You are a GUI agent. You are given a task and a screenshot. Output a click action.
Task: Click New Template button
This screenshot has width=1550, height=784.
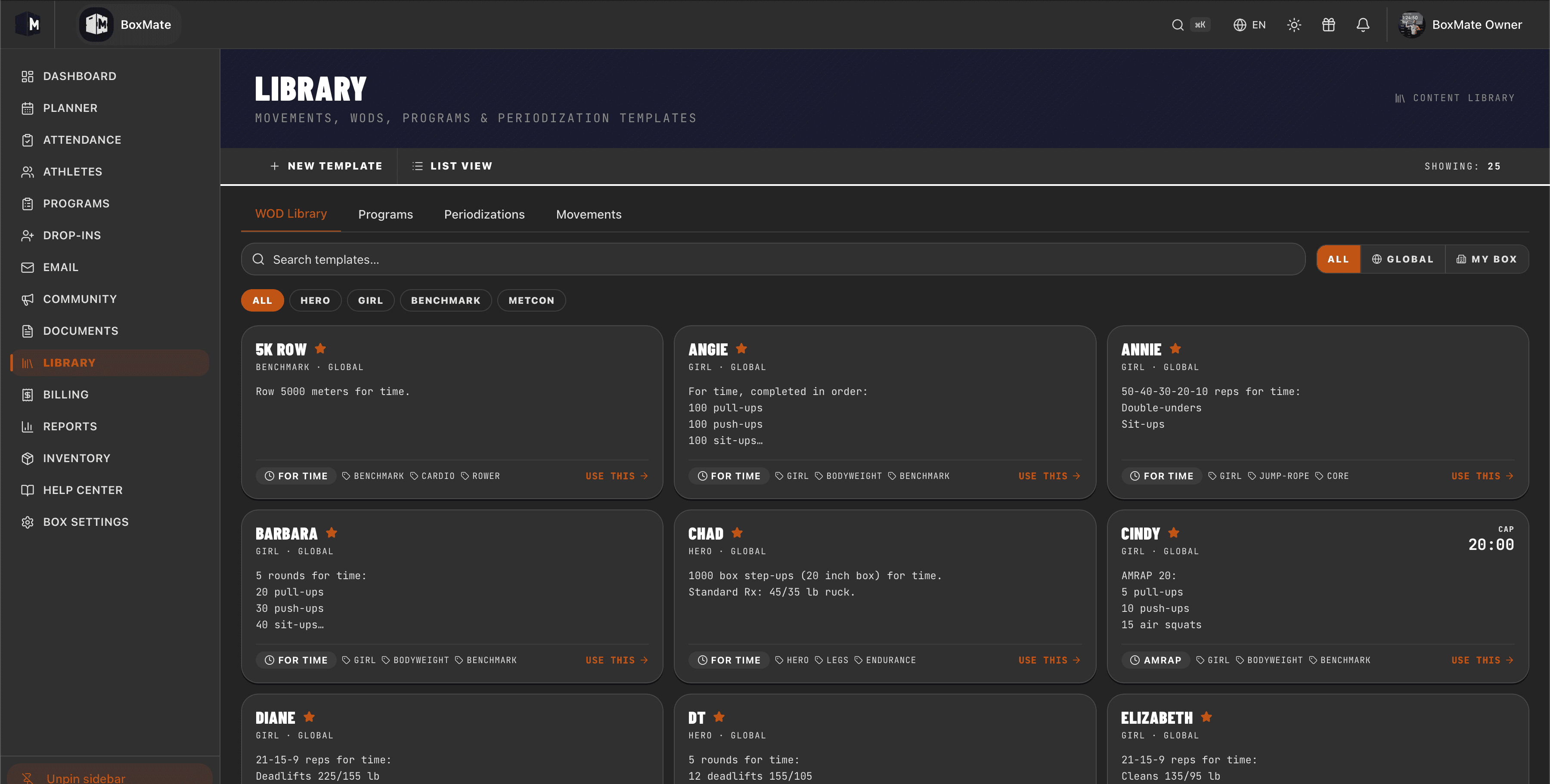point(326,166)
